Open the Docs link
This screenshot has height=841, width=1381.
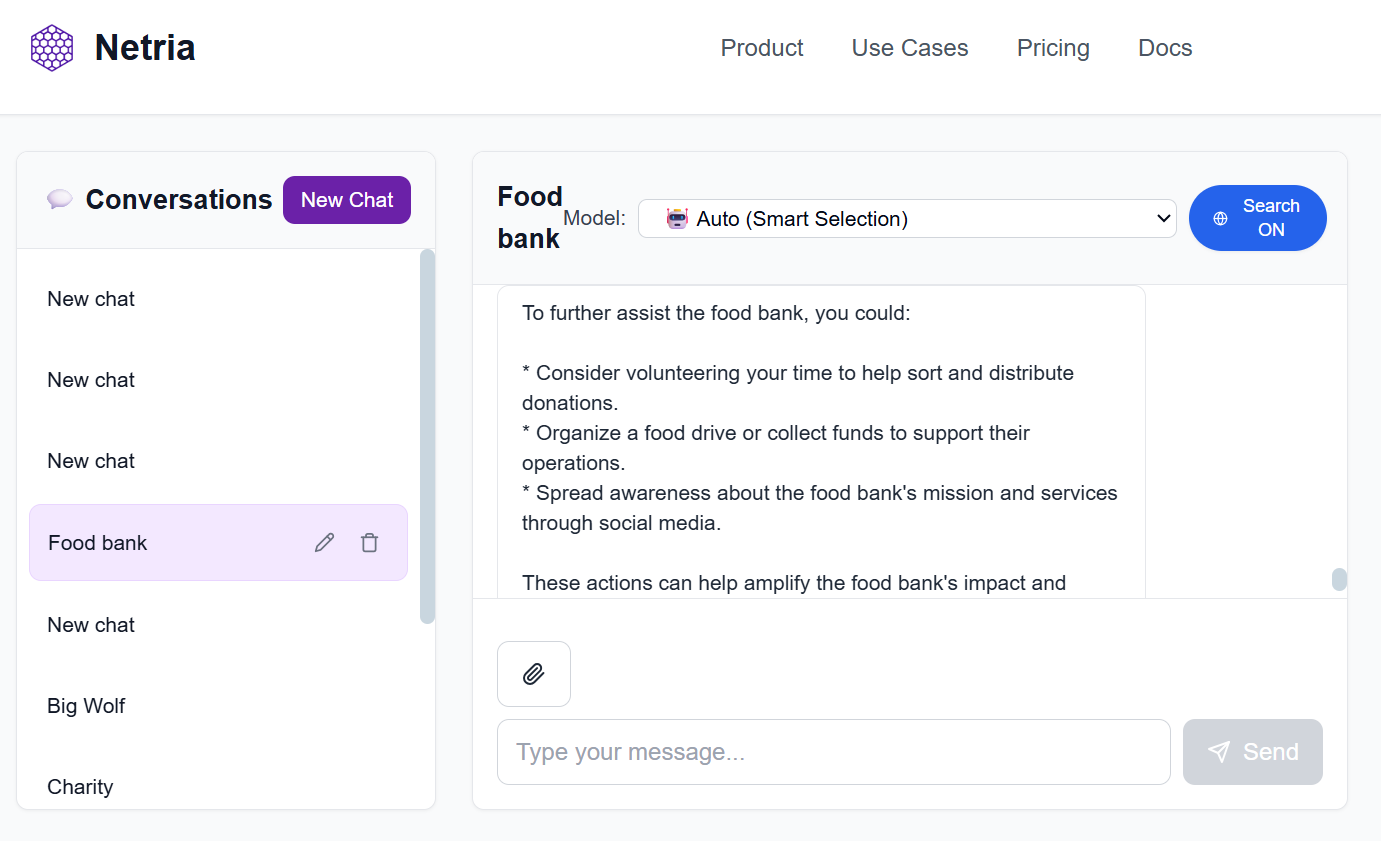tap(1164, 47)
